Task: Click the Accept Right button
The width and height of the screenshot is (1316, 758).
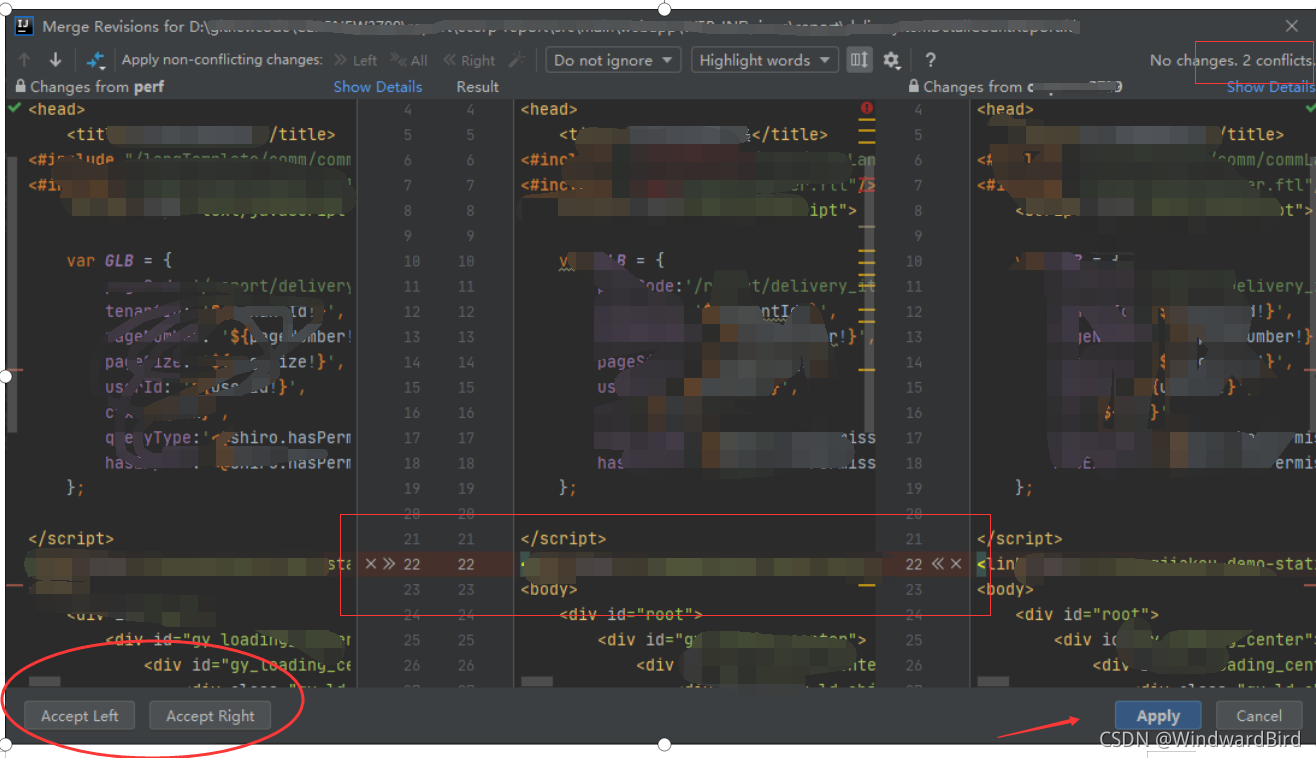Action: coord(210,715)
